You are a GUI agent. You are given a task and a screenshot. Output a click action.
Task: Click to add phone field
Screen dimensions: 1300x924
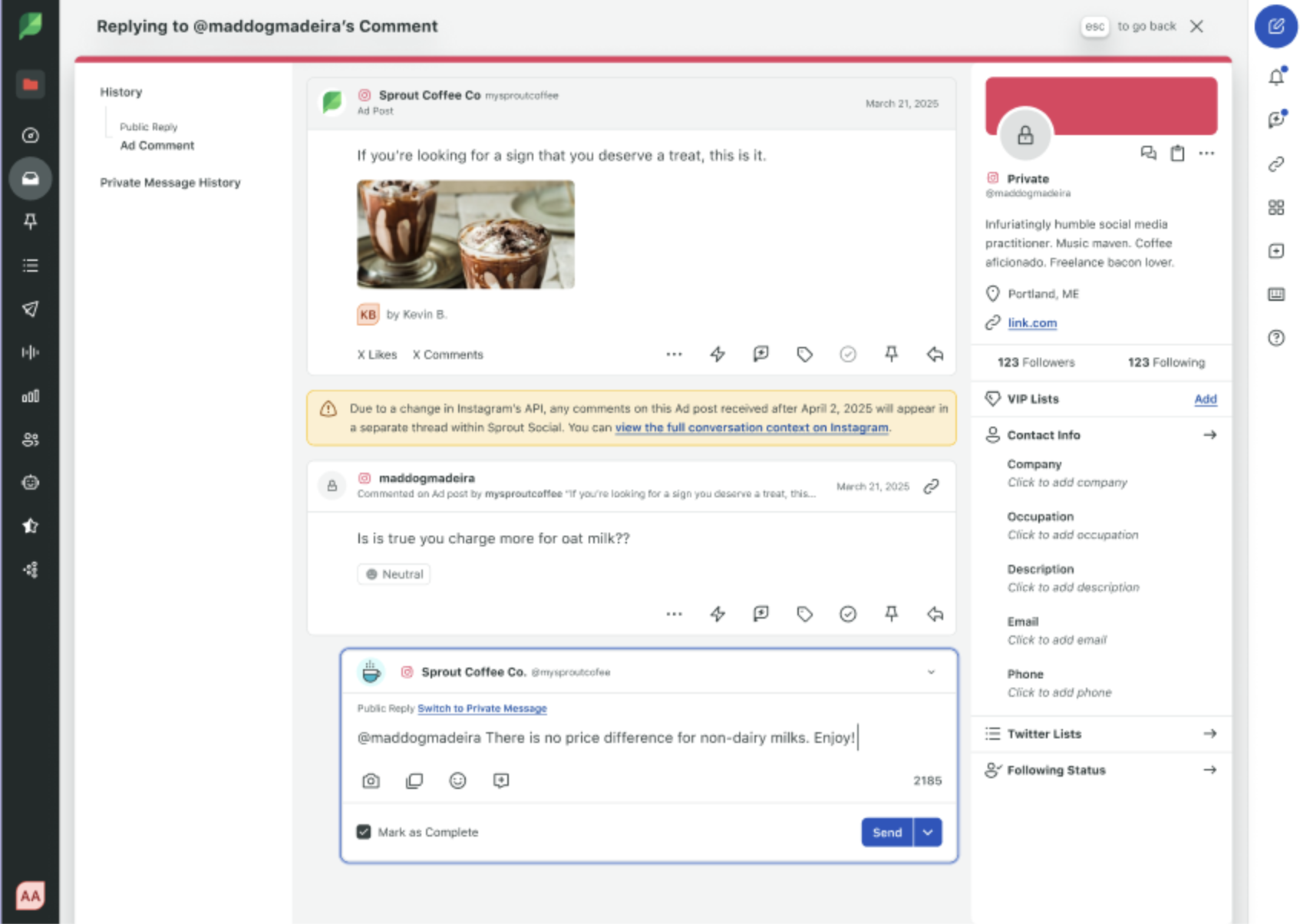(1059, 692)
